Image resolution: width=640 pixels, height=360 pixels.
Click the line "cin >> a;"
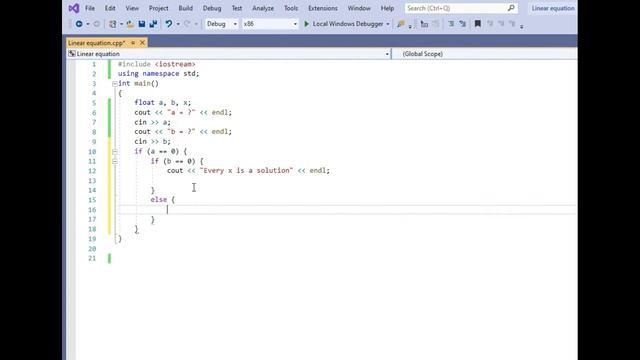(x=152, y=122)
